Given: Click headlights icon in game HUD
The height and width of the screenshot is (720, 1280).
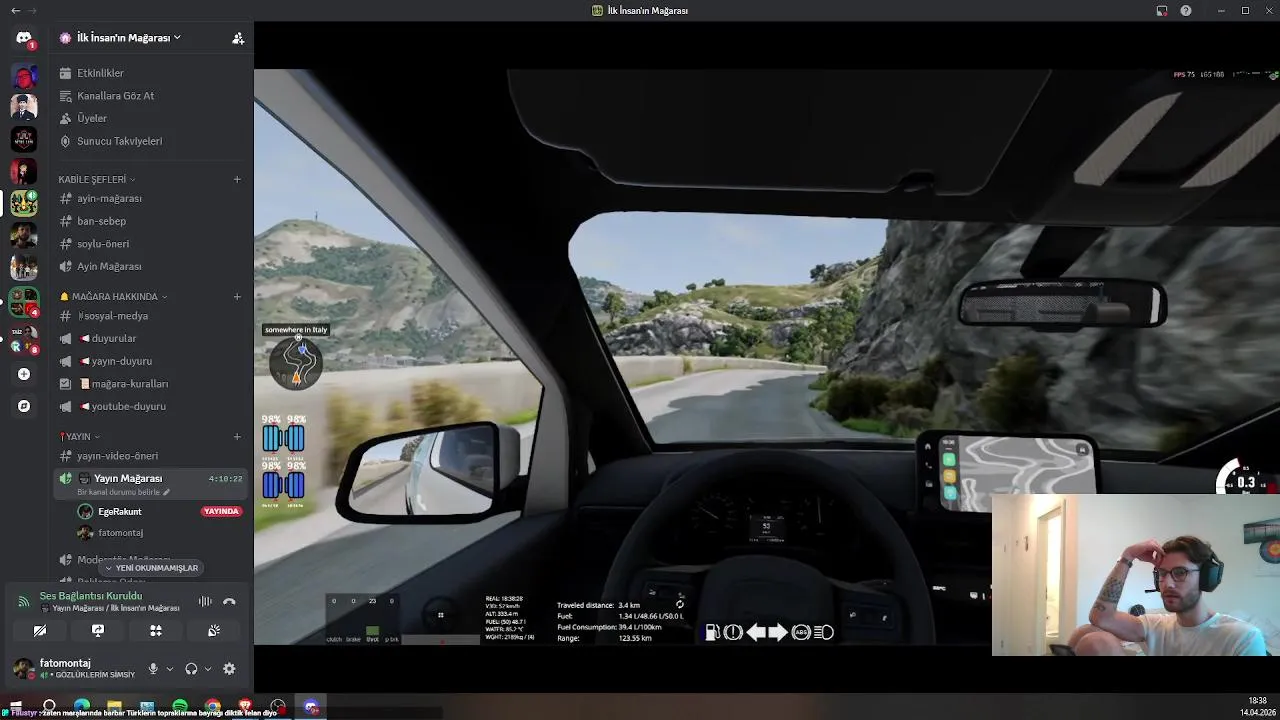Looking at the screenshot, I should coord(824,632).
